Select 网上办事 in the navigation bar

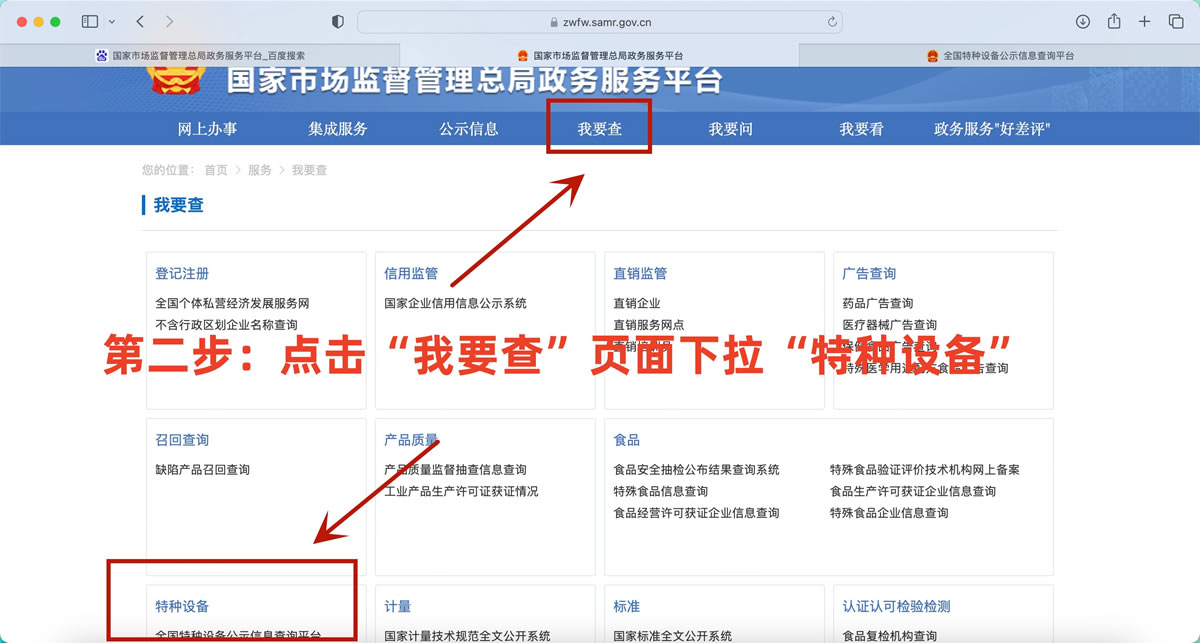pyautogui.click(x=207, y=129)
